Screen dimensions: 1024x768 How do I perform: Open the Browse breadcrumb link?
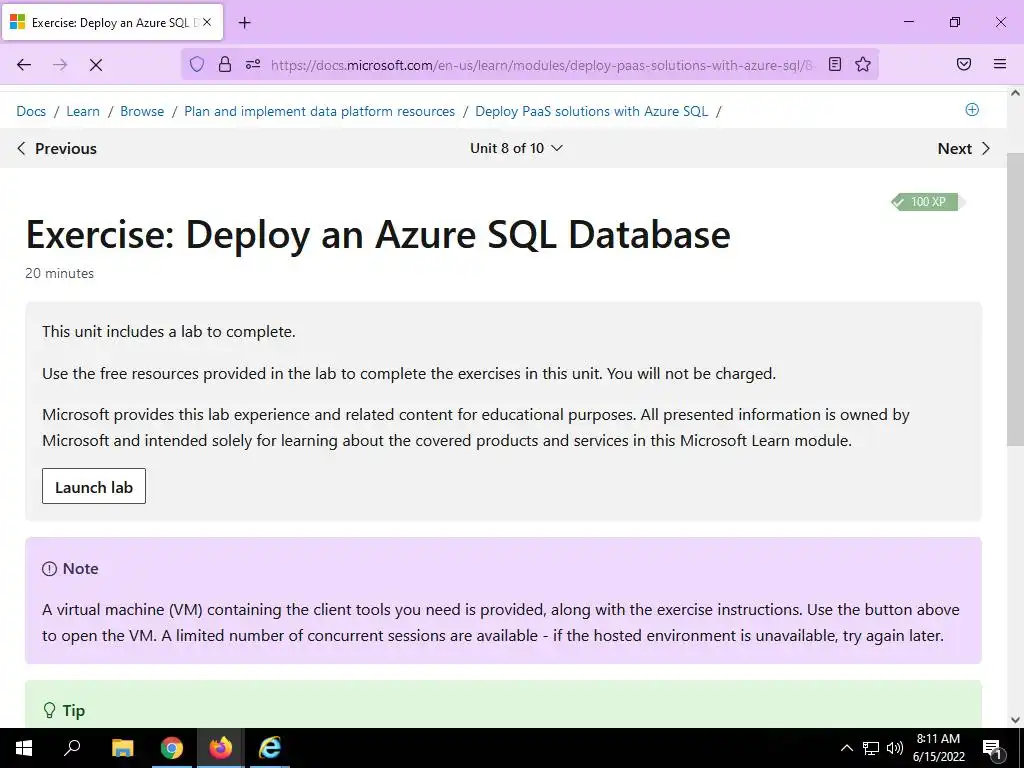tap(142, 111)
